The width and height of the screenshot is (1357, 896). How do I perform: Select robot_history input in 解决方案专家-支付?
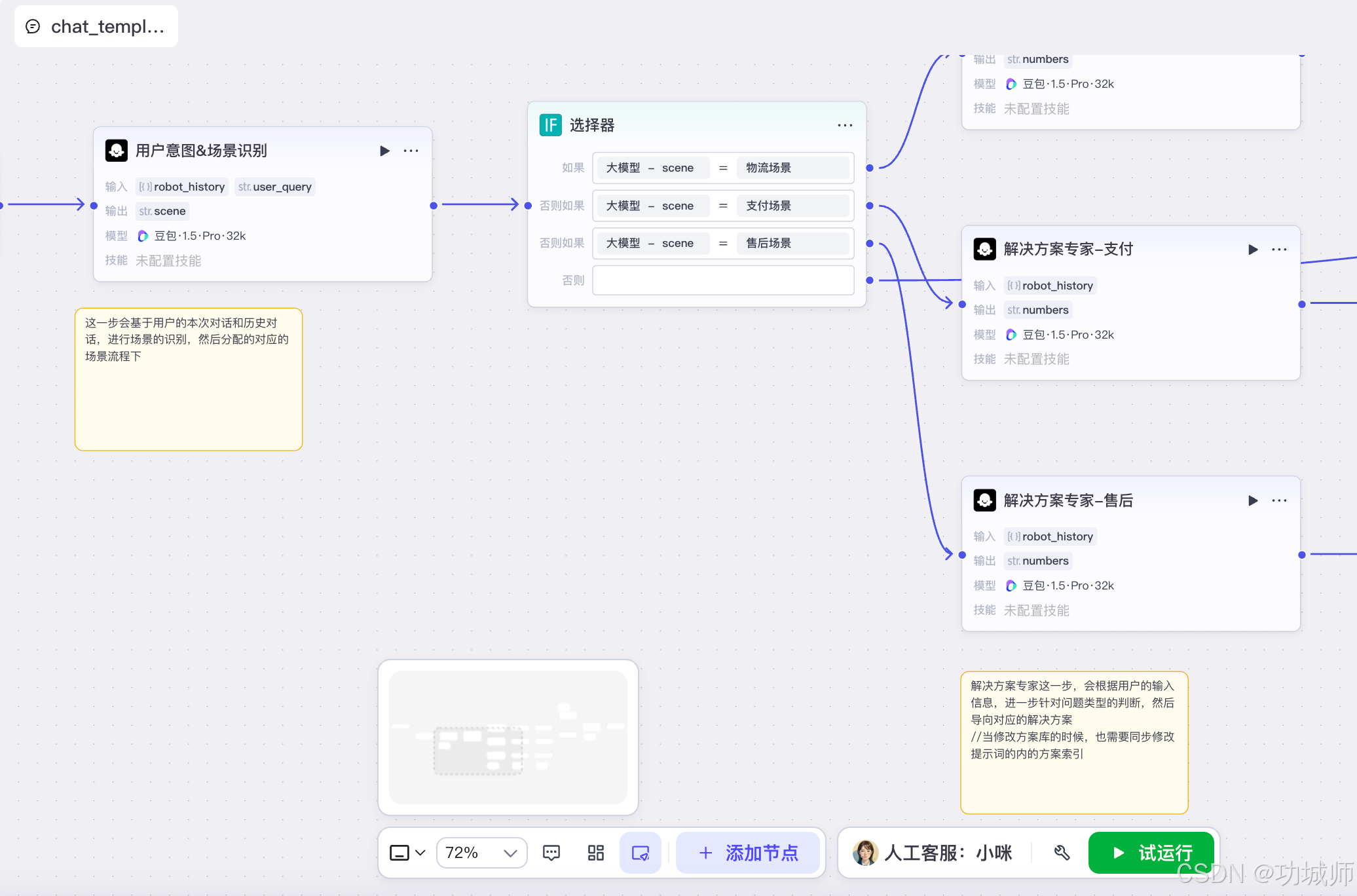[1050, 286]
